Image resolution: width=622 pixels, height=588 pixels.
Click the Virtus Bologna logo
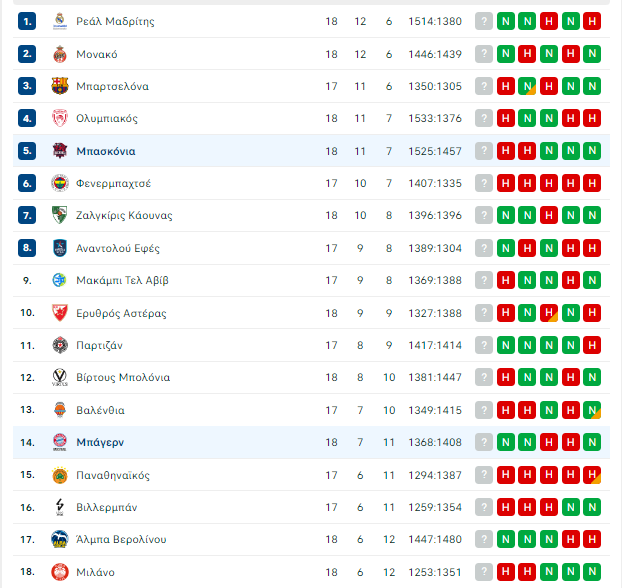(x=60, y=377)
